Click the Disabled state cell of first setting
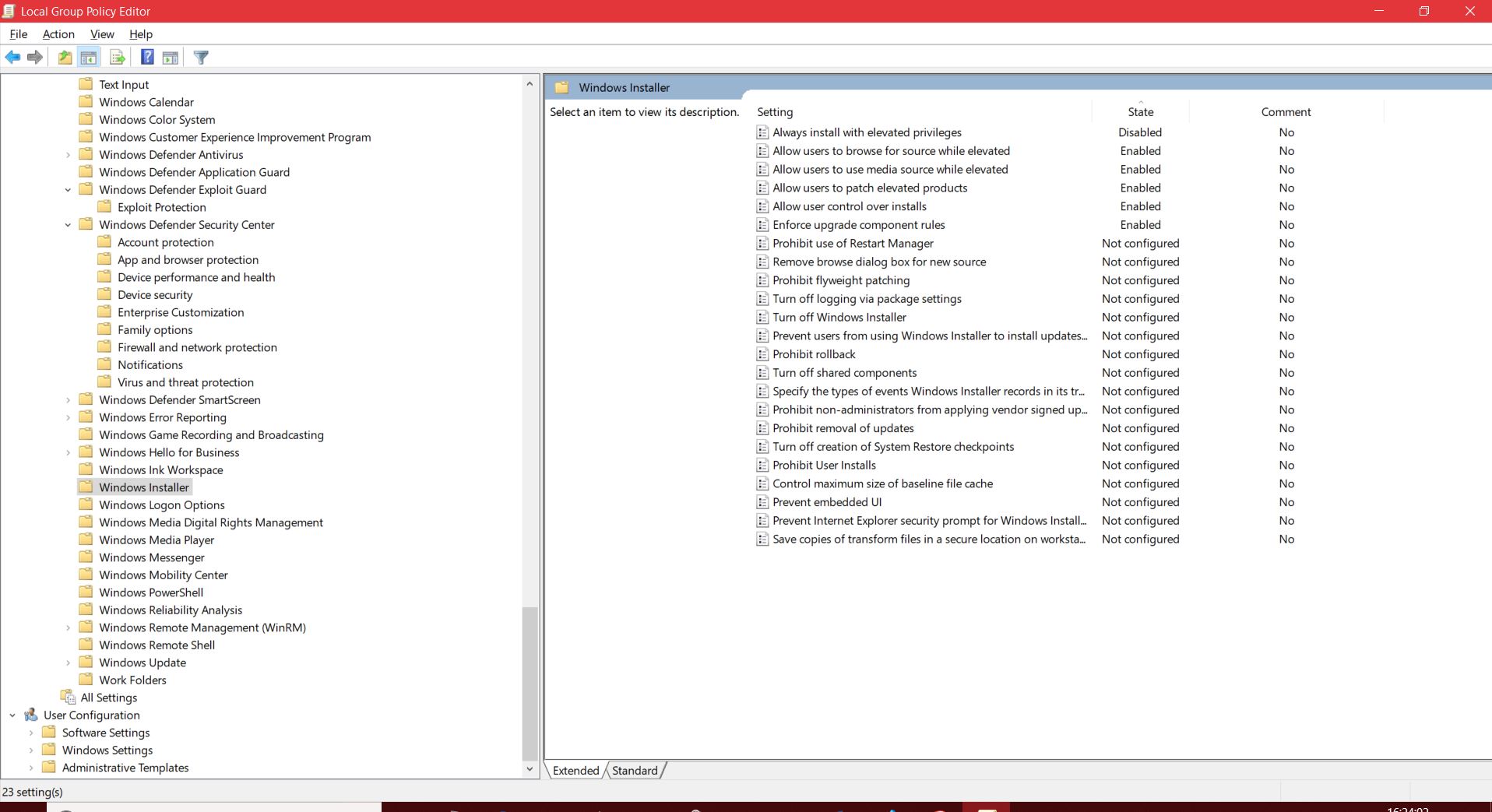 [1140, 132]
